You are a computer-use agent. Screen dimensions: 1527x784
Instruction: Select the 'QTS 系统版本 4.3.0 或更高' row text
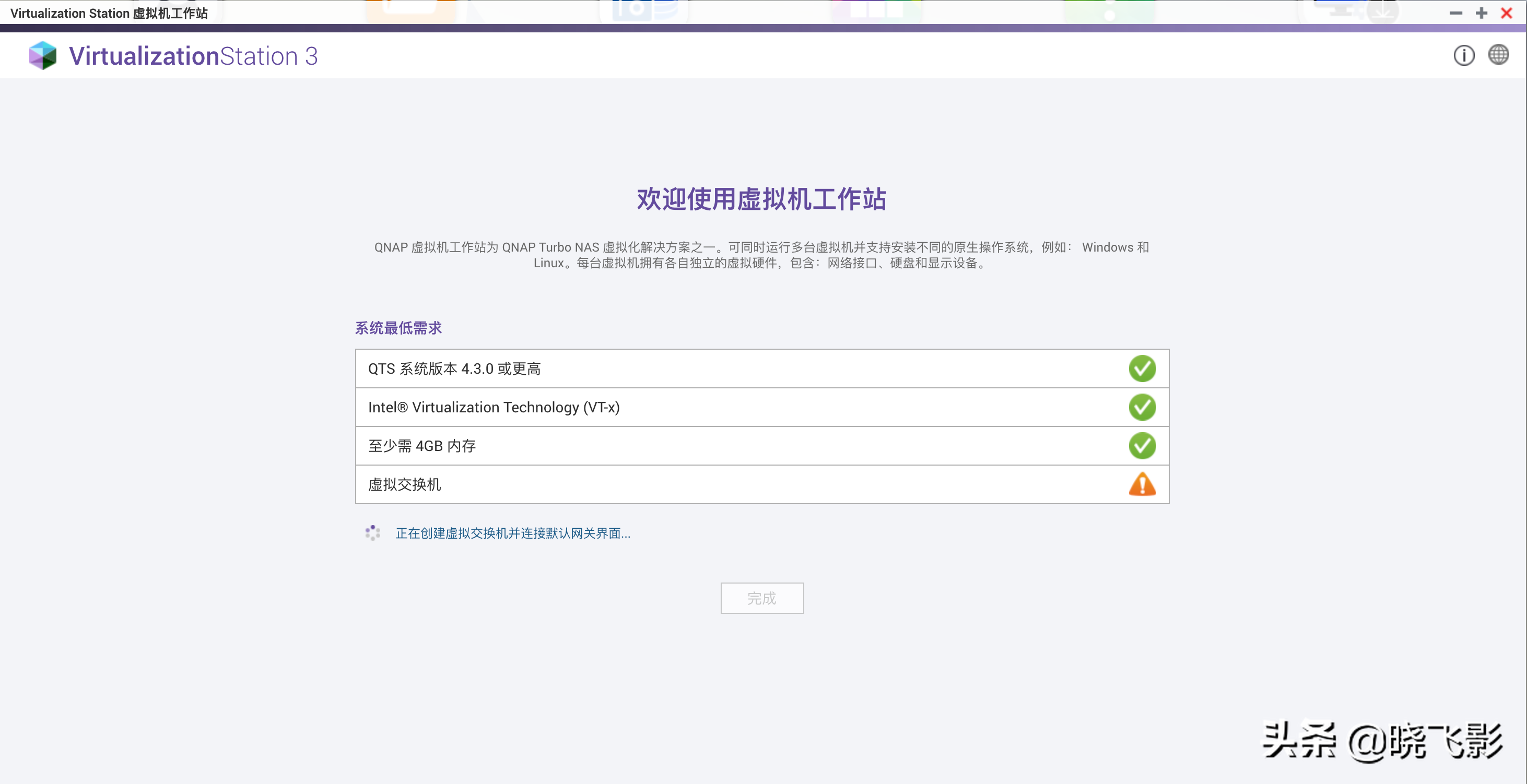454,369
